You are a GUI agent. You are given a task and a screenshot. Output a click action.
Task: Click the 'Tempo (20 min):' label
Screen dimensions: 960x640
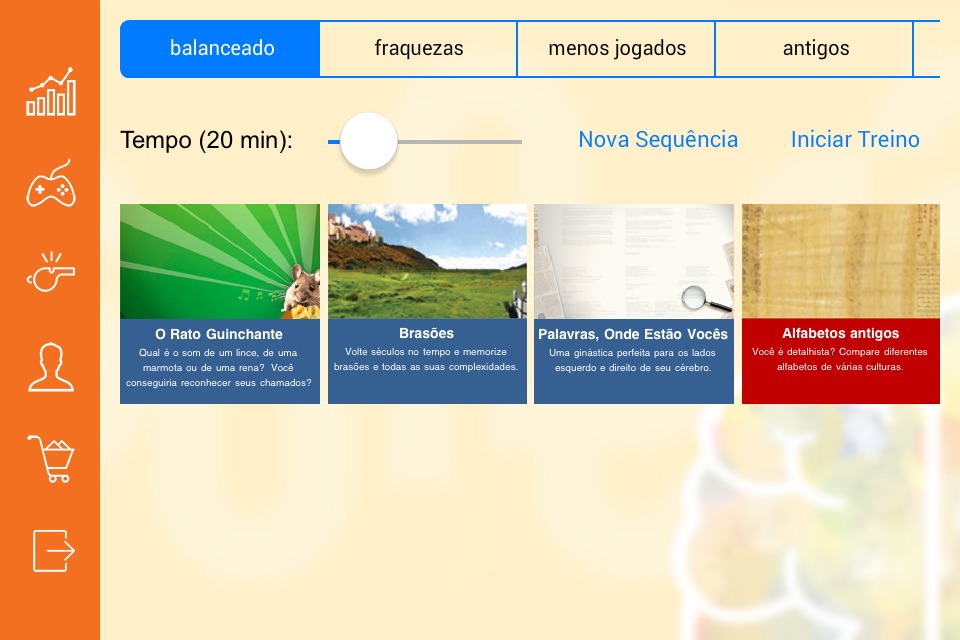tap(206, 140)
